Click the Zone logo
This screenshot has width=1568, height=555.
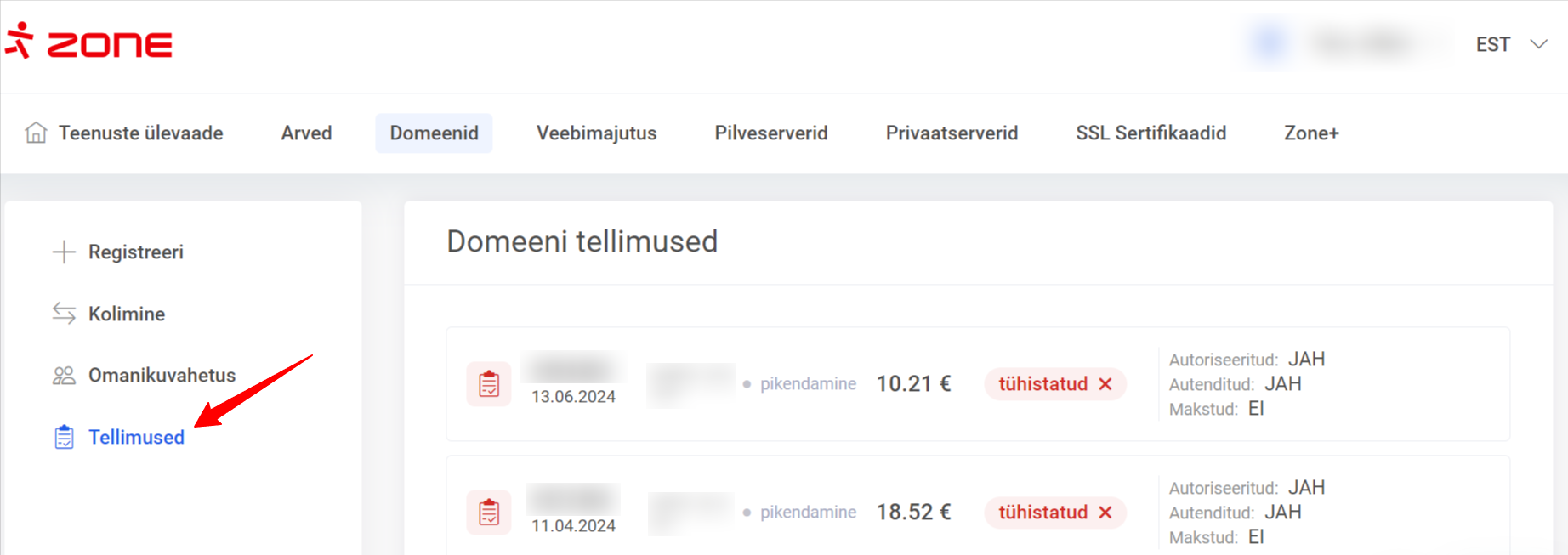coord(89,42)
